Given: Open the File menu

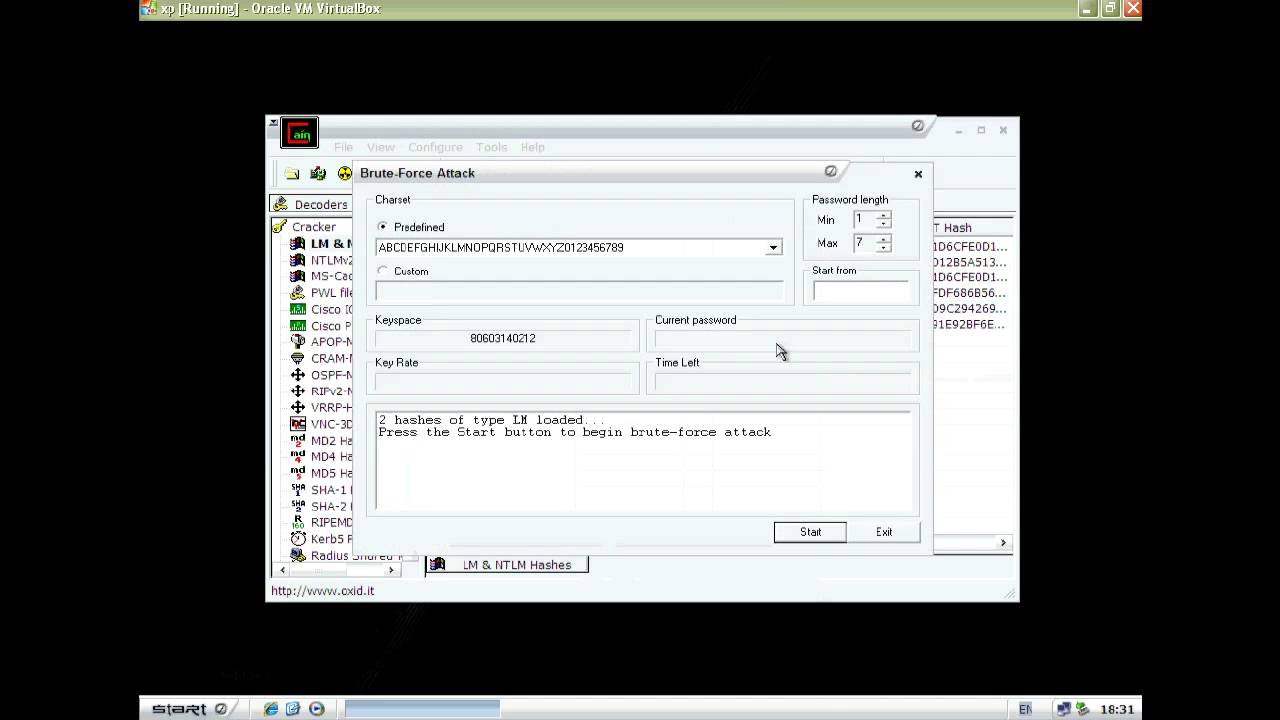Looking at the screenshot, I should pos(343,147).
